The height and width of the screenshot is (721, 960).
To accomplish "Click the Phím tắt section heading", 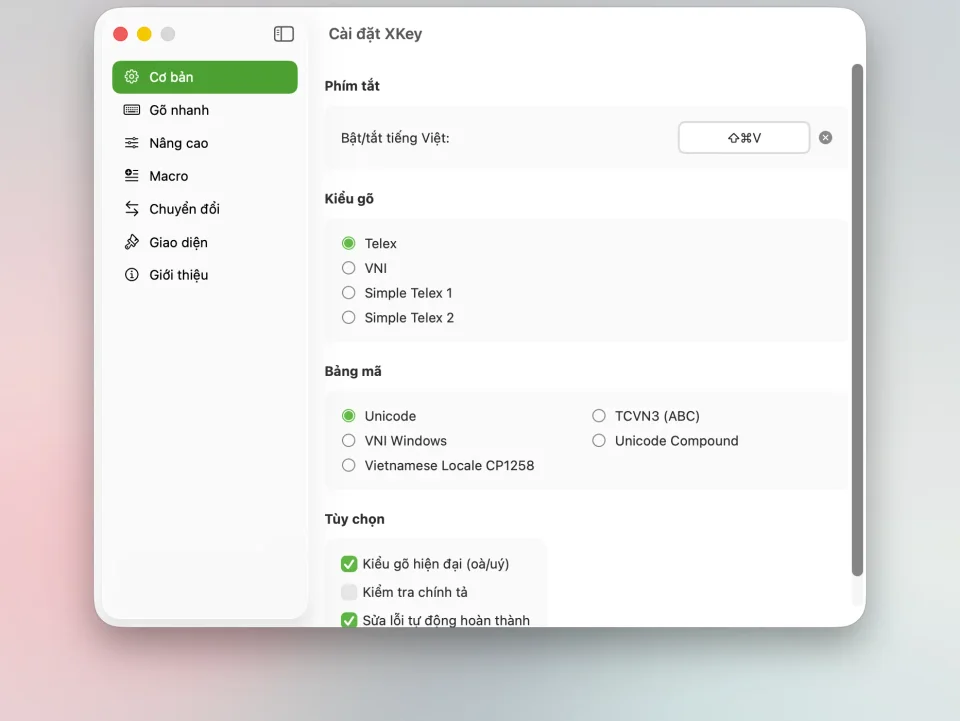I will click(x=352, y=86).
